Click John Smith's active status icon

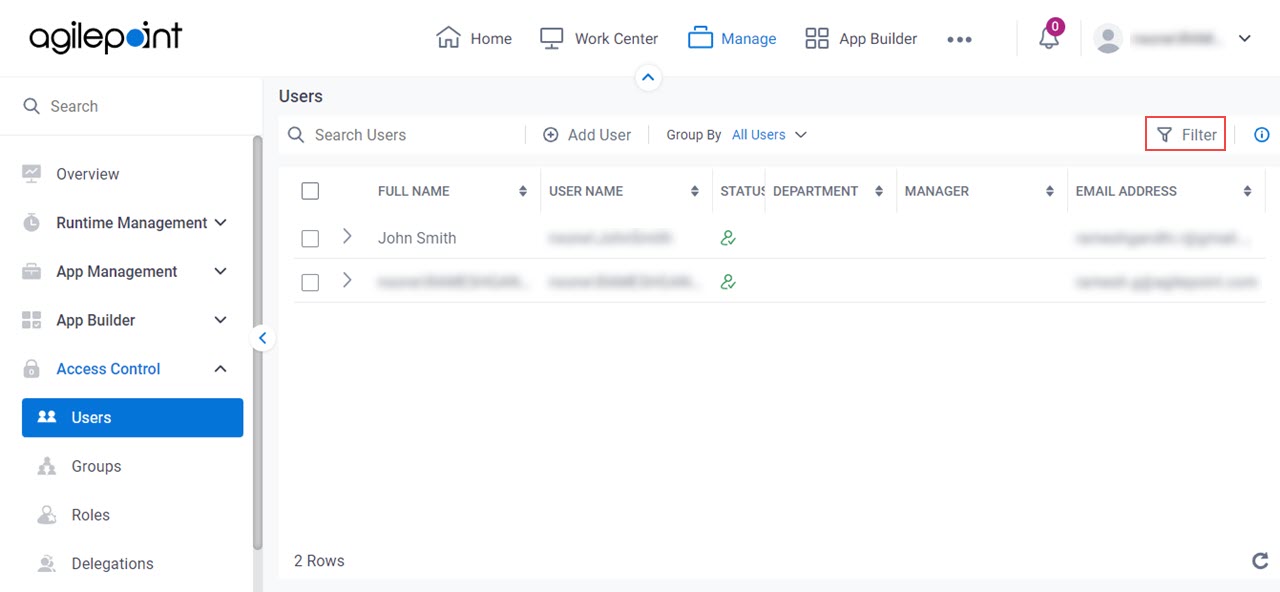tap(728, 238)
